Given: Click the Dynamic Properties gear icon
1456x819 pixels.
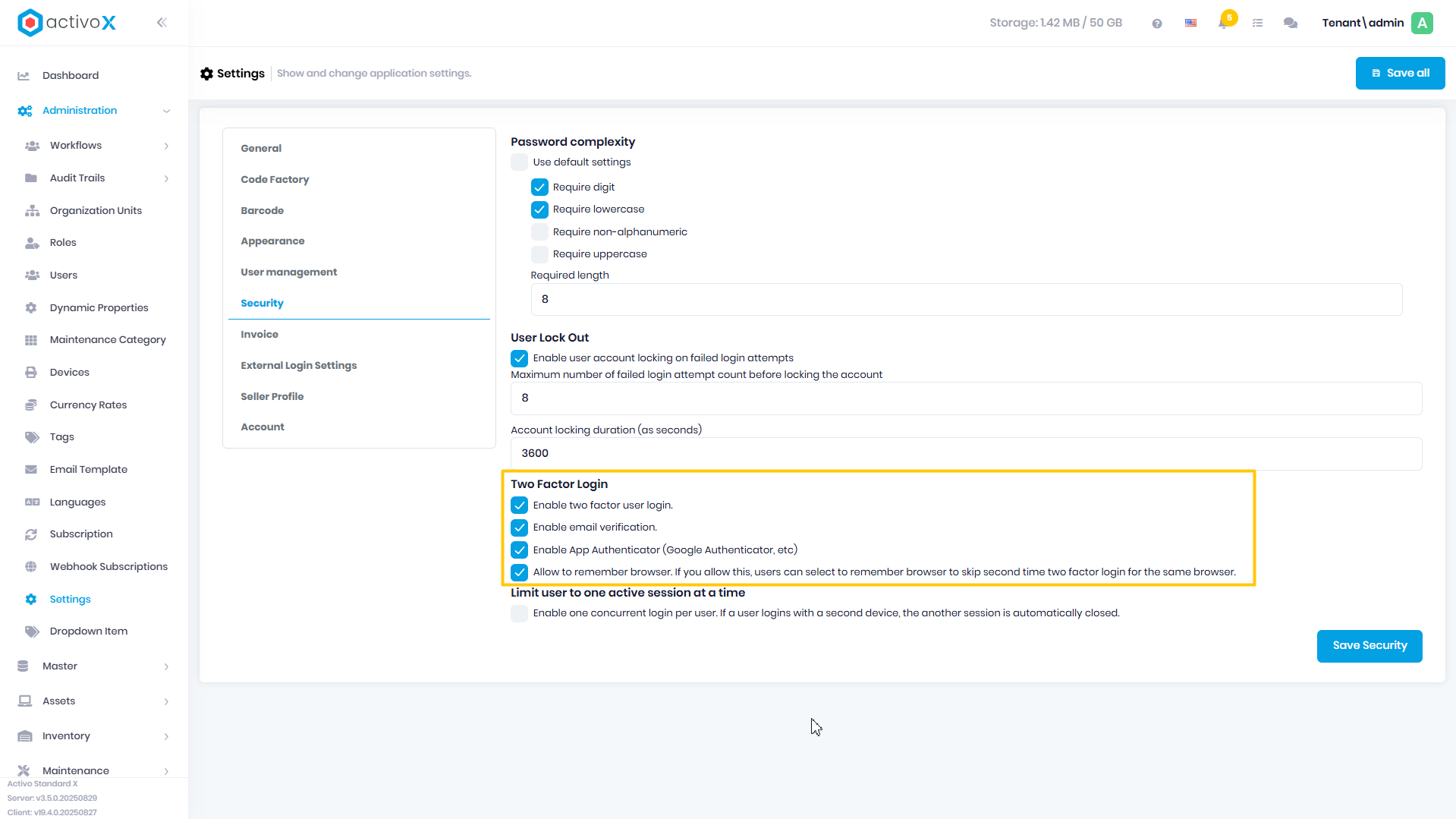Looking at the screenshot, I should [x=31, y=308].
